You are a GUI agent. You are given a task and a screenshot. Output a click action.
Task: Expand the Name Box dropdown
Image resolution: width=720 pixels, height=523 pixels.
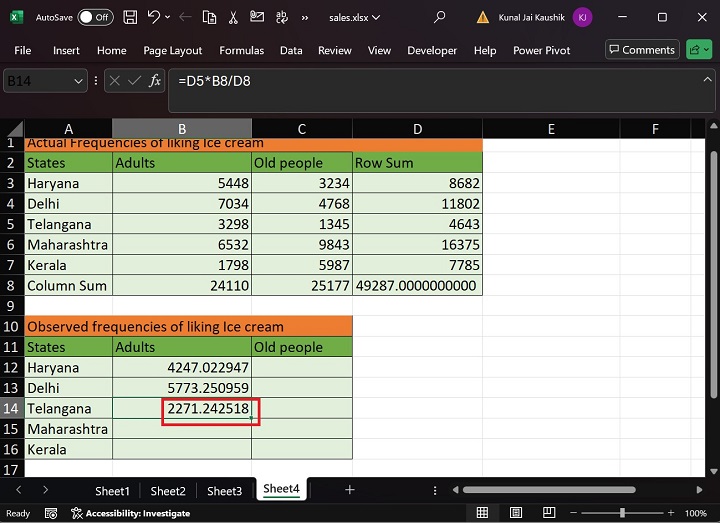(79, 81)
